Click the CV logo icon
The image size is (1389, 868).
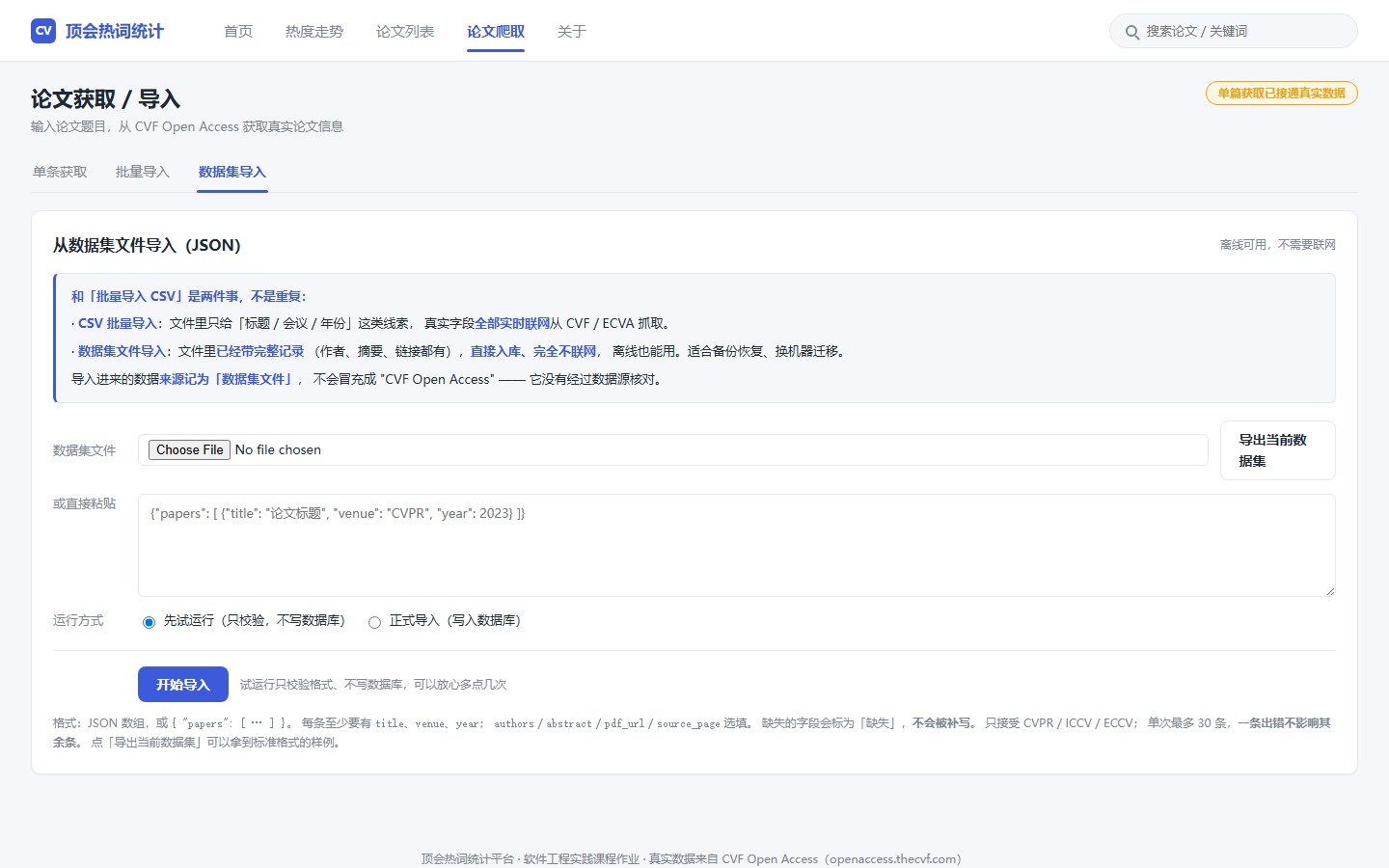43,31
